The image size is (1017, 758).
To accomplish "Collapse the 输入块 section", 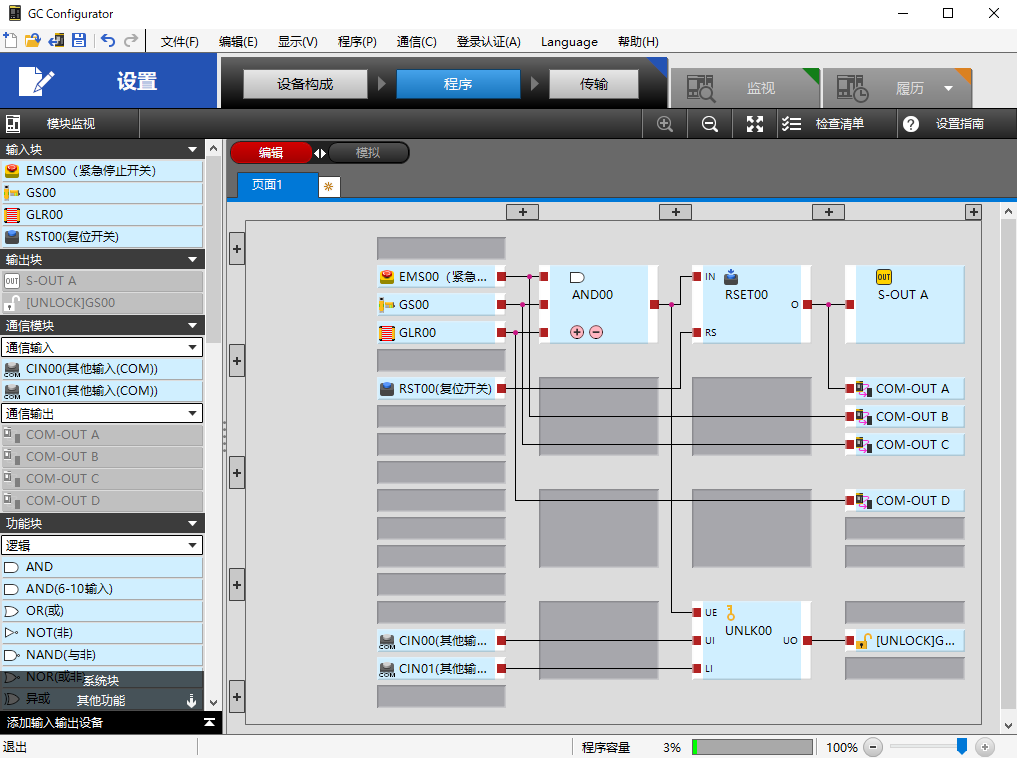I will pyautogui.click(x=192, y=150).
